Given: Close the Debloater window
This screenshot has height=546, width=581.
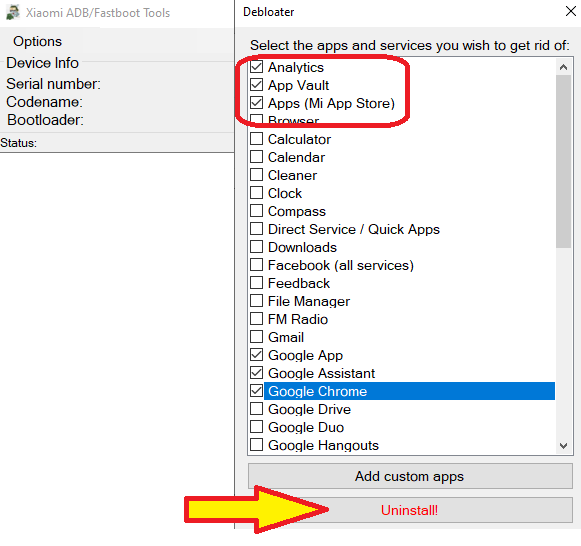Looking at the screenshot, I should [571, 11].
